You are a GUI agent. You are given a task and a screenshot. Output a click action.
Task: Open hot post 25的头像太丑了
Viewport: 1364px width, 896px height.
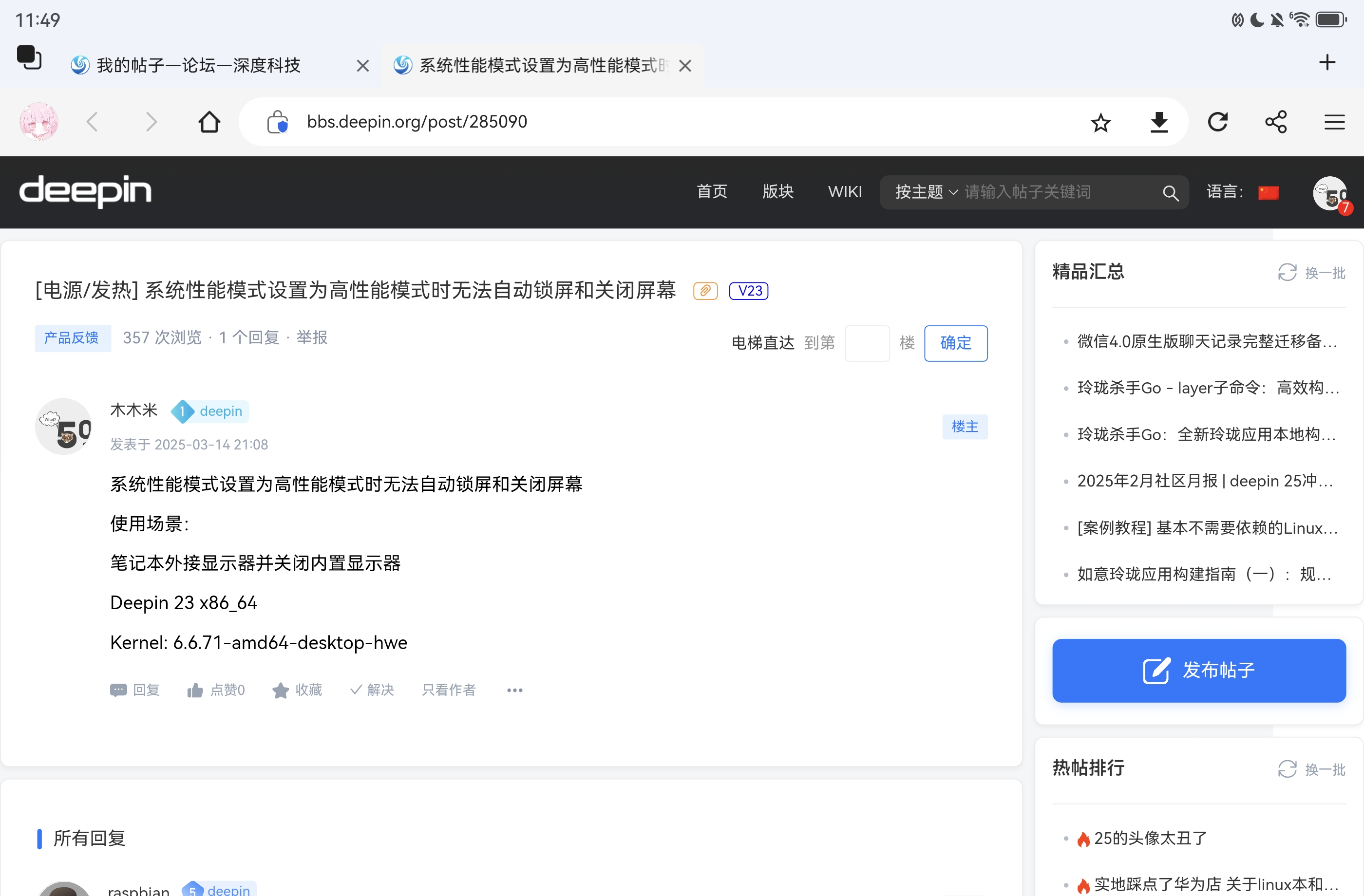tap(1150, 838)
